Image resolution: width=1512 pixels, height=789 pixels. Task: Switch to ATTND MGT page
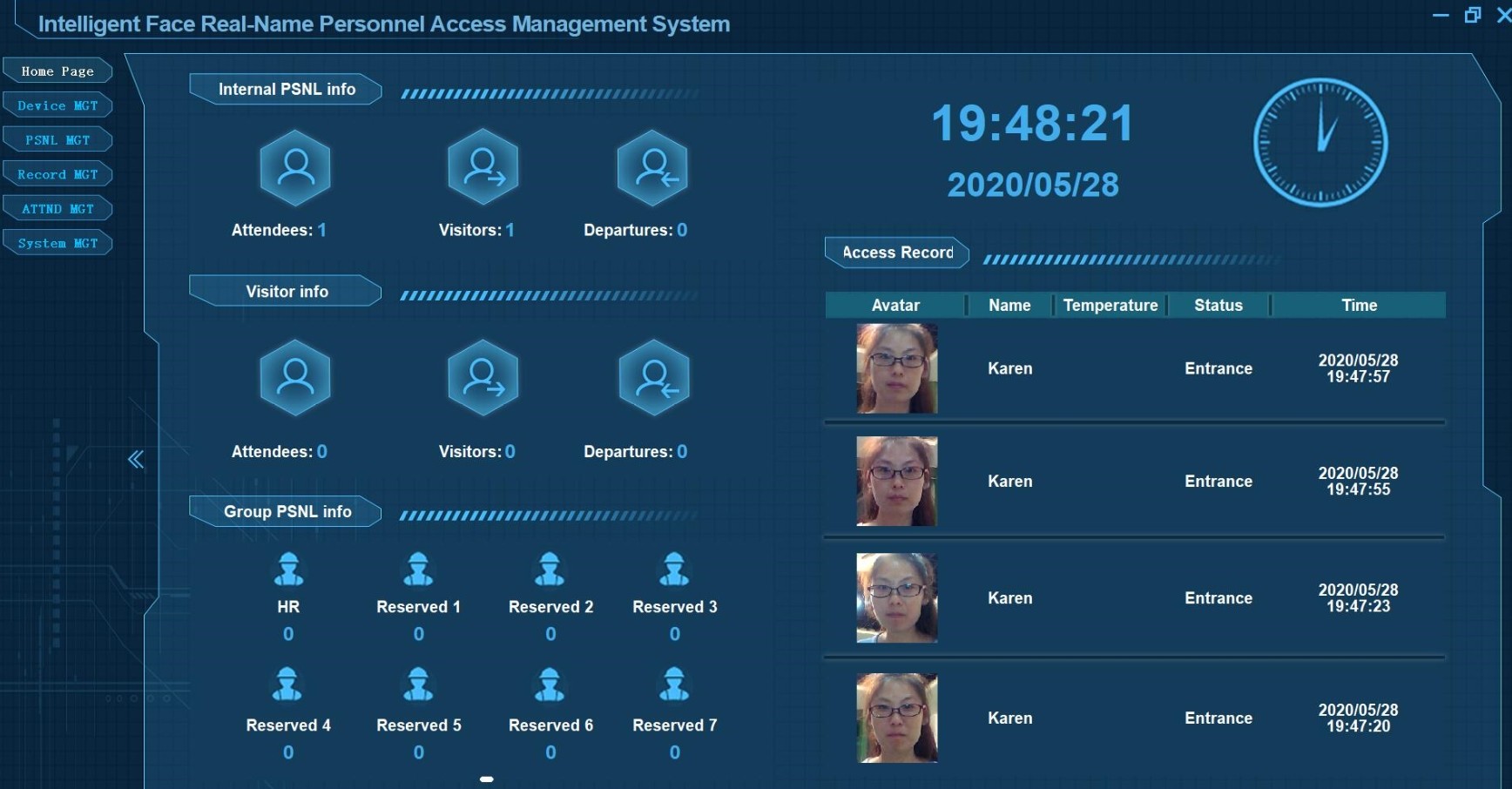click(x=57, y=209)
